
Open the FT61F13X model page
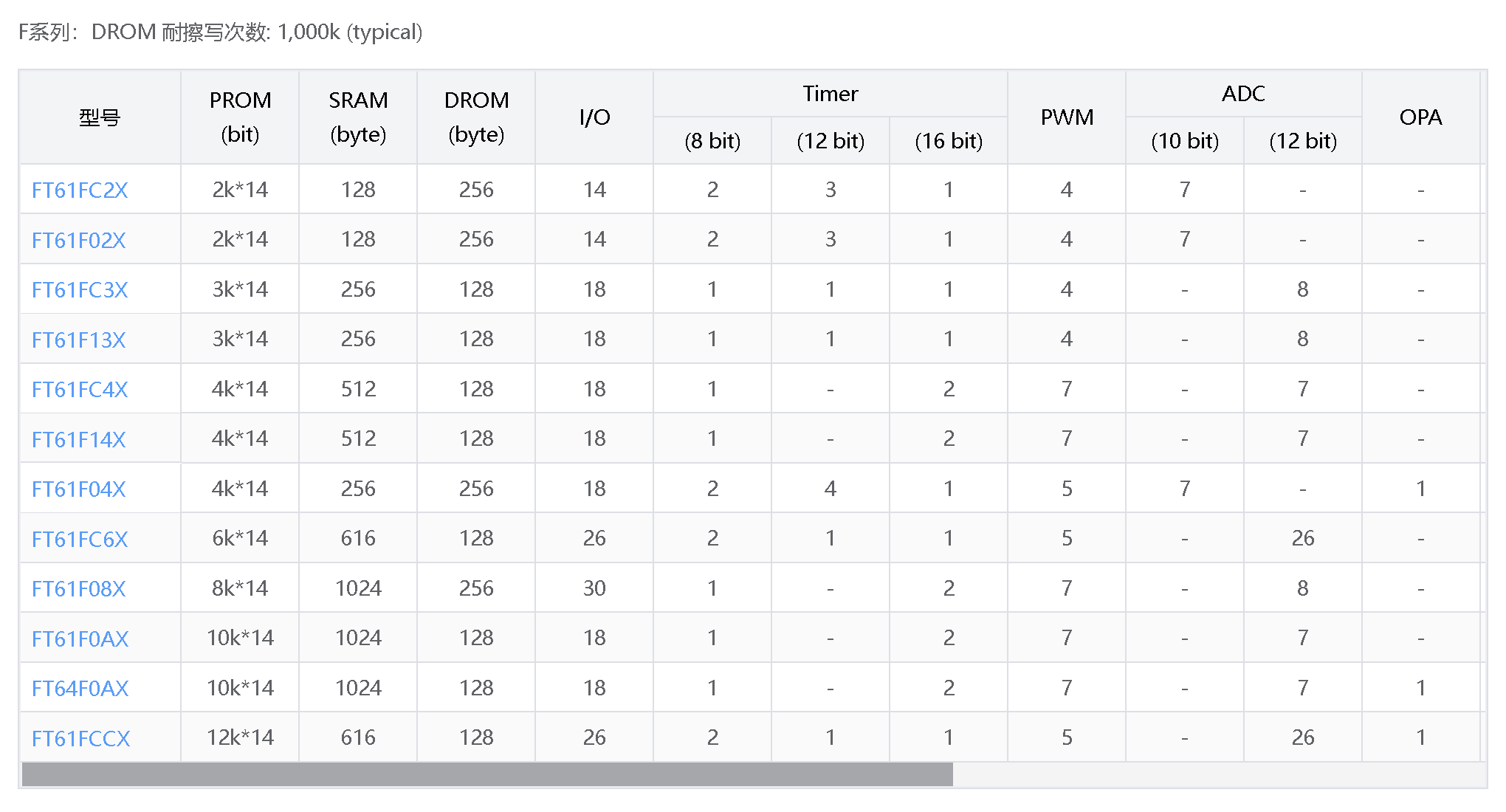[79, 340]
